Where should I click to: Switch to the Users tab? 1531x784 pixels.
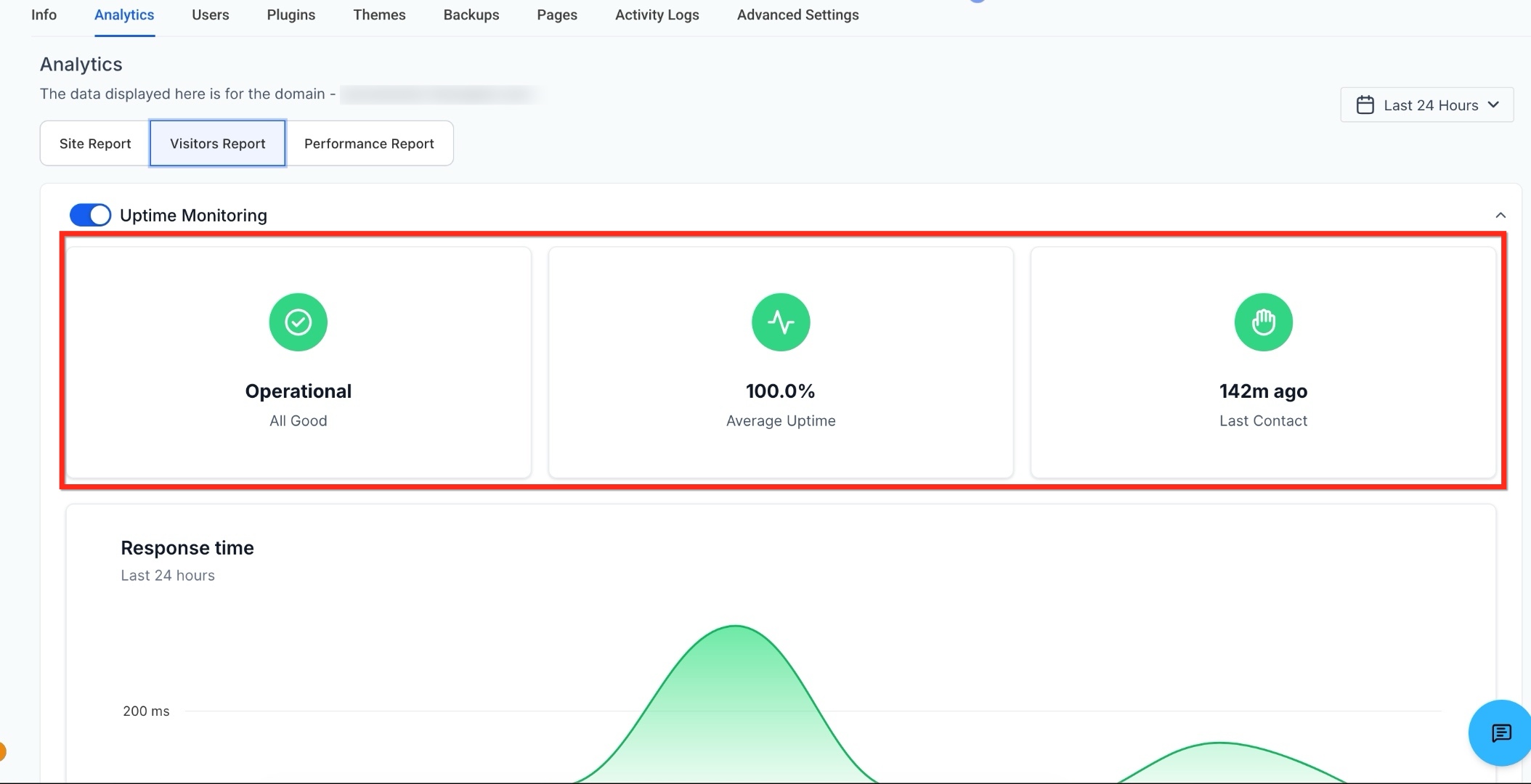click(211, 15)
